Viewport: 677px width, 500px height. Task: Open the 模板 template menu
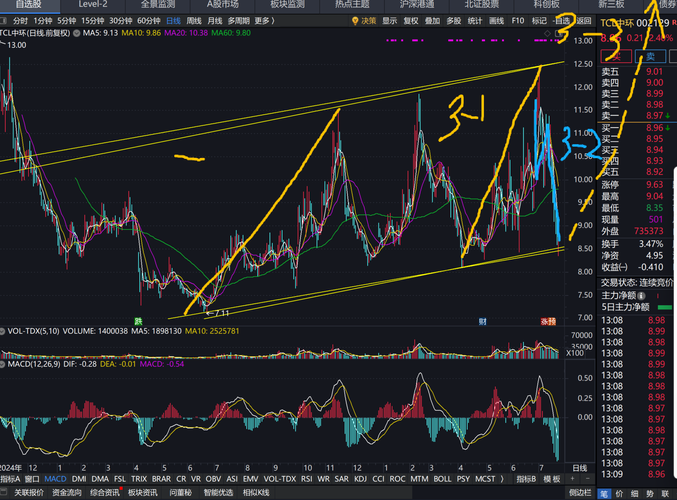coord(552,479)
